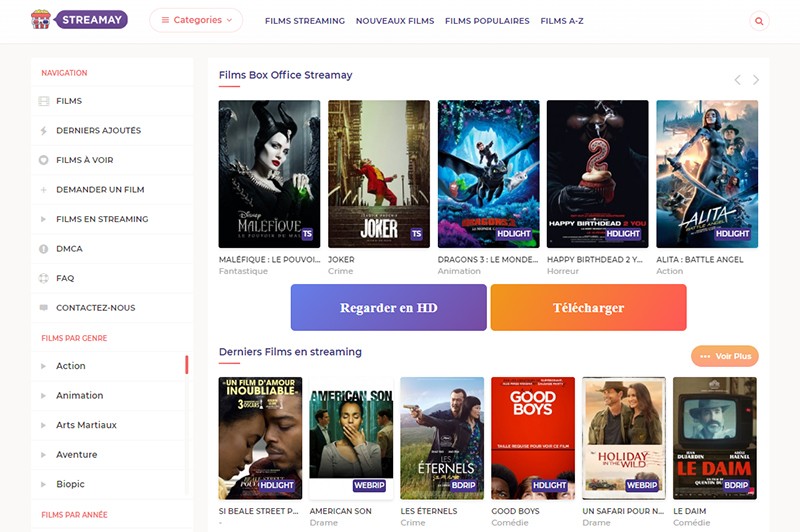Click the STREAMAY purple logo text

point(91,20)
